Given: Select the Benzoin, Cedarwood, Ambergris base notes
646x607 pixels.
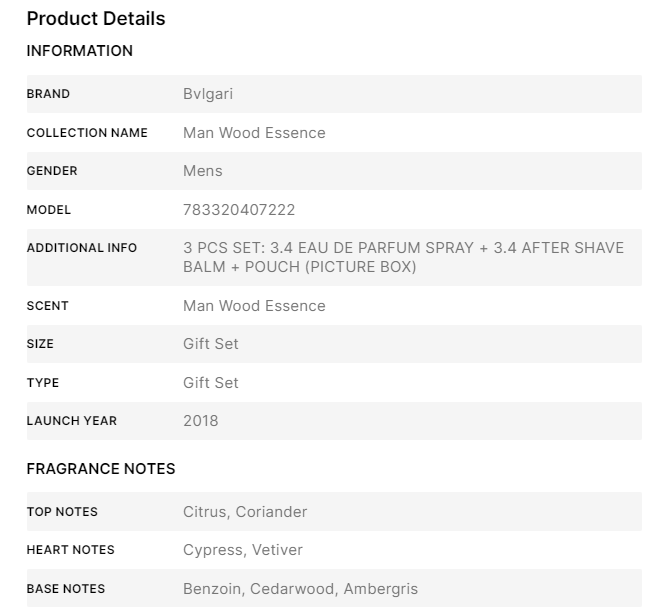Looking at the screenshot, I should coord(300,589).
